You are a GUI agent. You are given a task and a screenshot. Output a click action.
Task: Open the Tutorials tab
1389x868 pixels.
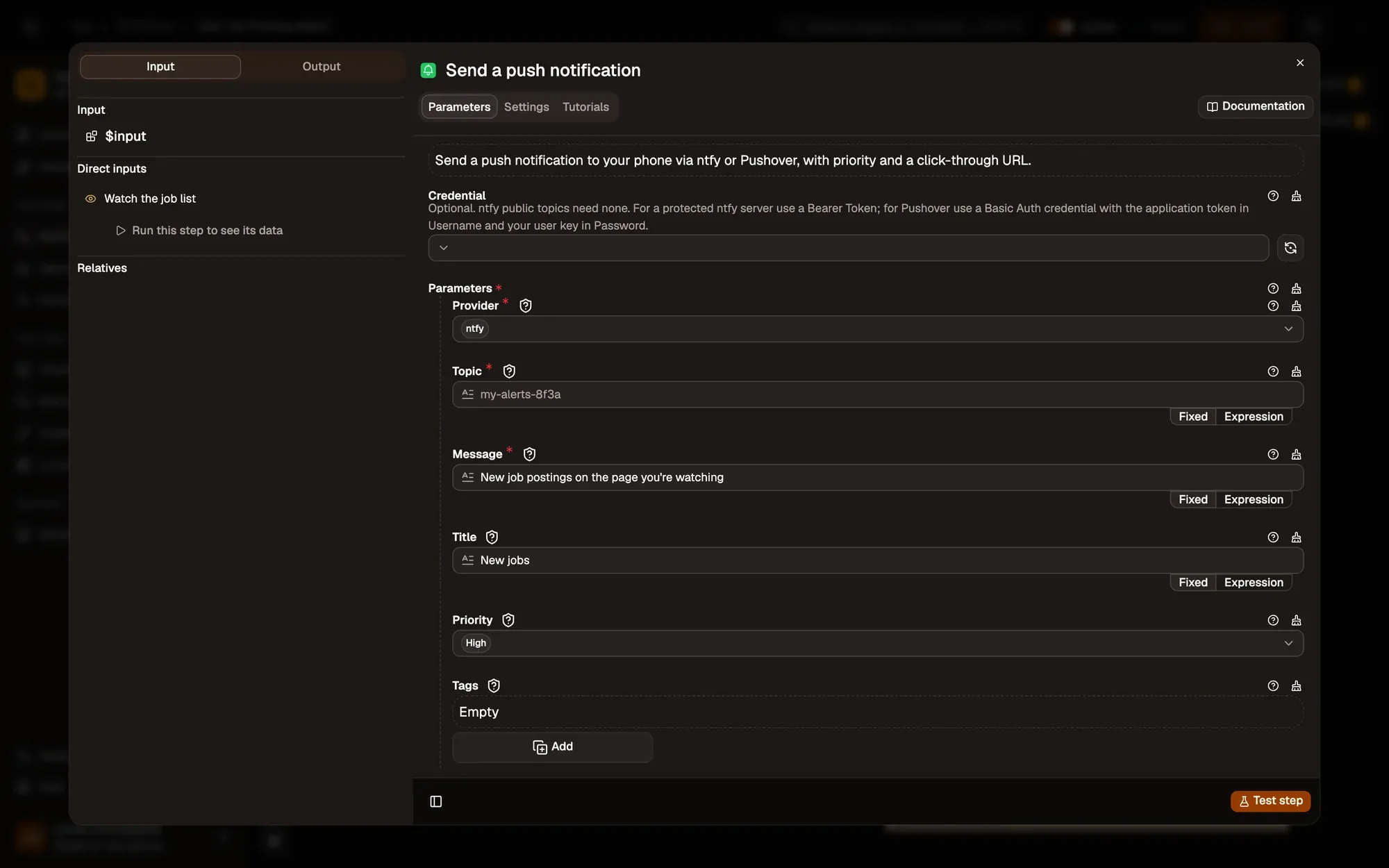pos(585,107)
